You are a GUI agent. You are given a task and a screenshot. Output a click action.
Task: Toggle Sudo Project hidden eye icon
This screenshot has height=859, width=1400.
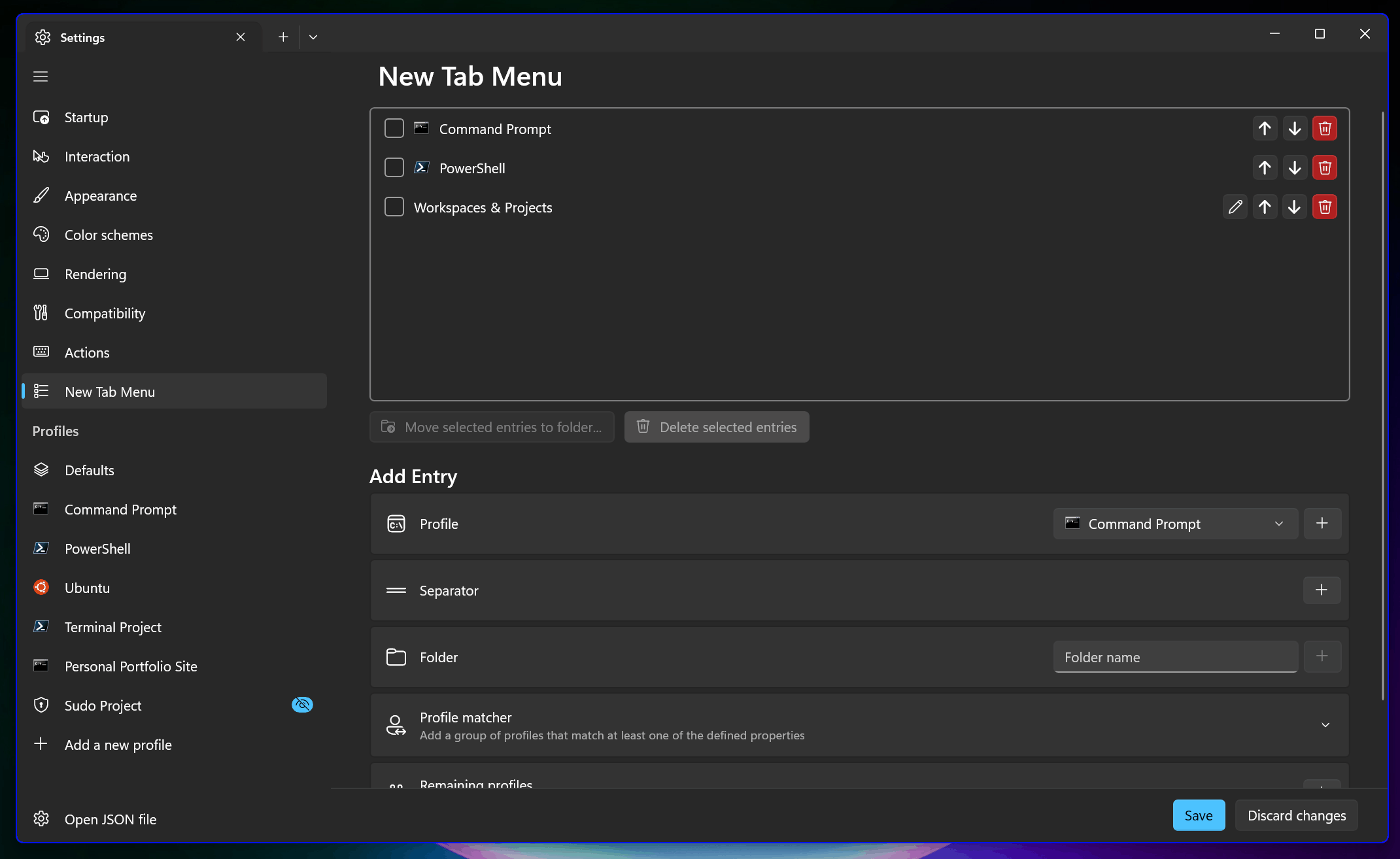tap(302, 705)
